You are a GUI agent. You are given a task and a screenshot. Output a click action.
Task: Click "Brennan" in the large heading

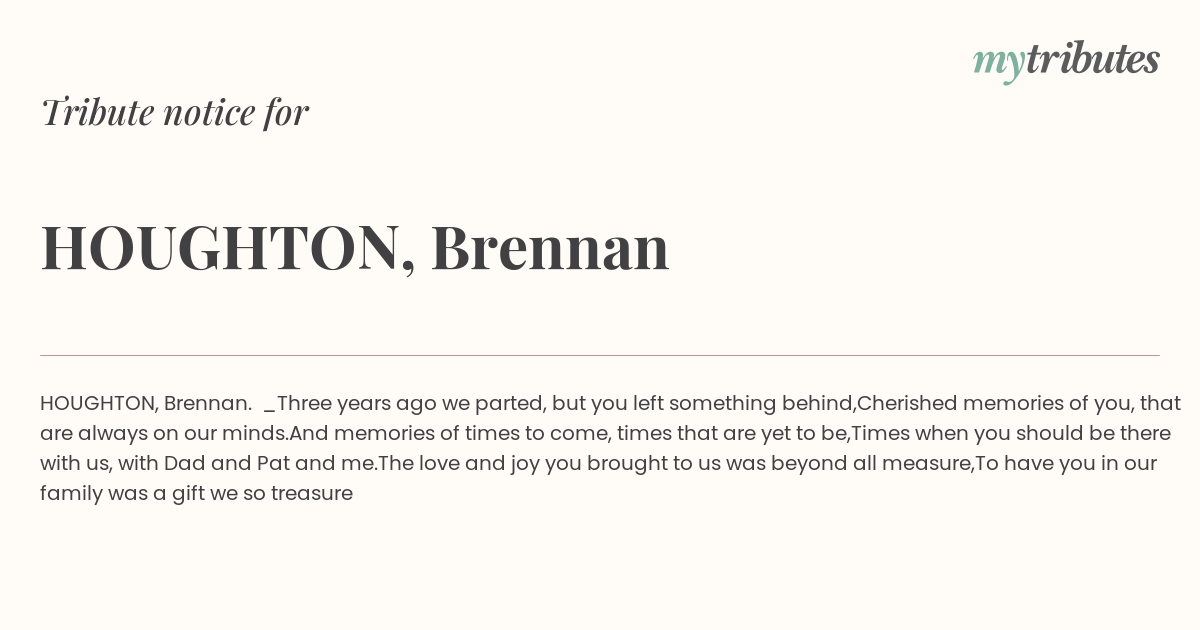pos(550,247)
